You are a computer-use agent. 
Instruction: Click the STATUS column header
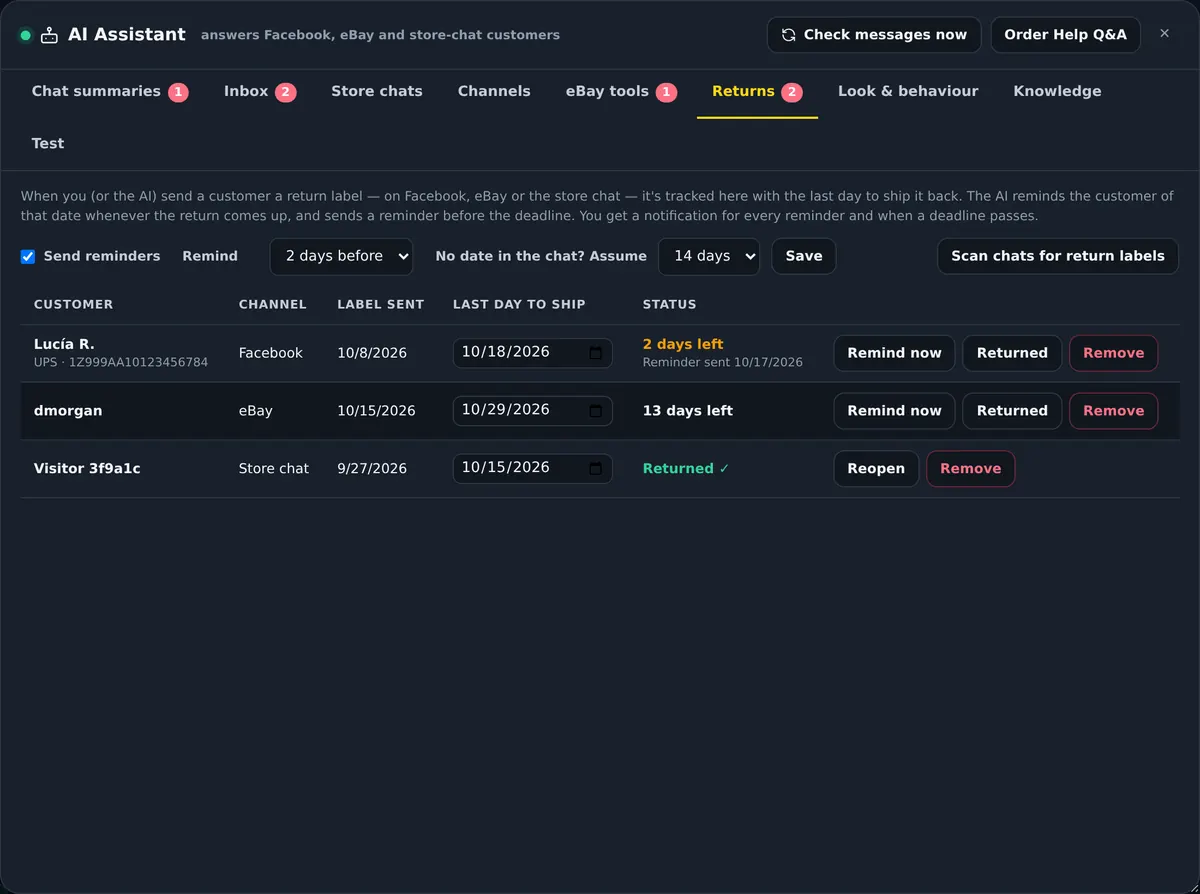point(669,304)
